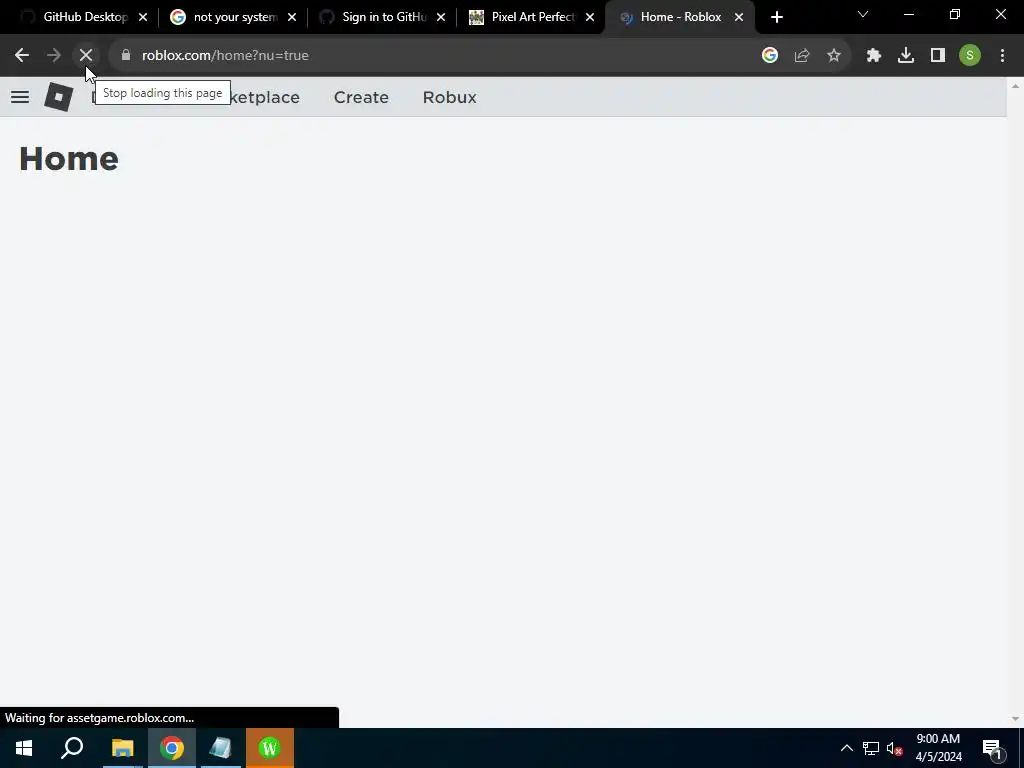Close the Home - Roblox tab
The image size is (1024, 768).
pyautogui.click(x=739, y=18)
